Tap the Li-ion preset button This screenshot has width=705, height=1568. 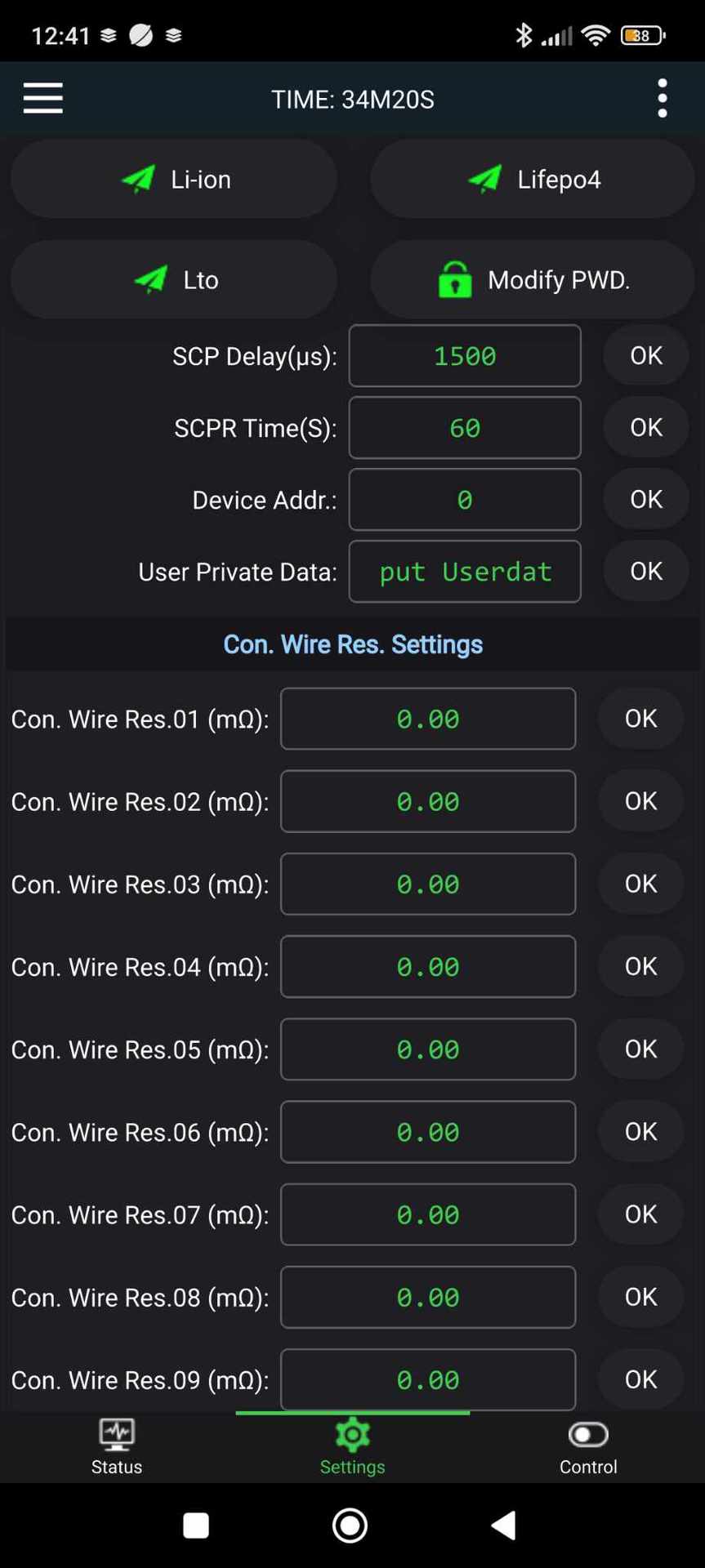coord(174,179)
